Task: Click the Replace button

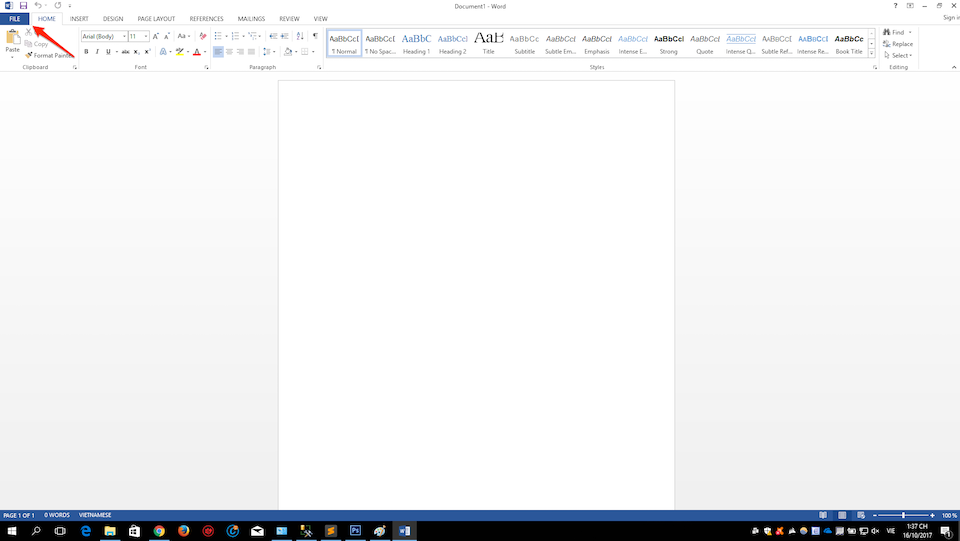Action: pos(898,43)
